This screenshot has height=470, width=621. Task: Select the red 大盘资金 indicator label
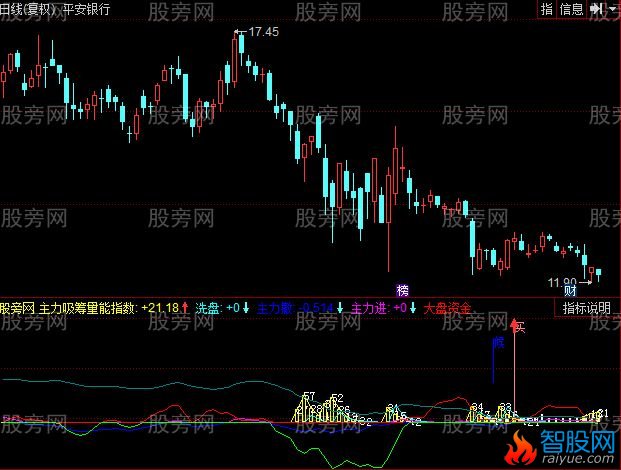(x=447, y=308)
